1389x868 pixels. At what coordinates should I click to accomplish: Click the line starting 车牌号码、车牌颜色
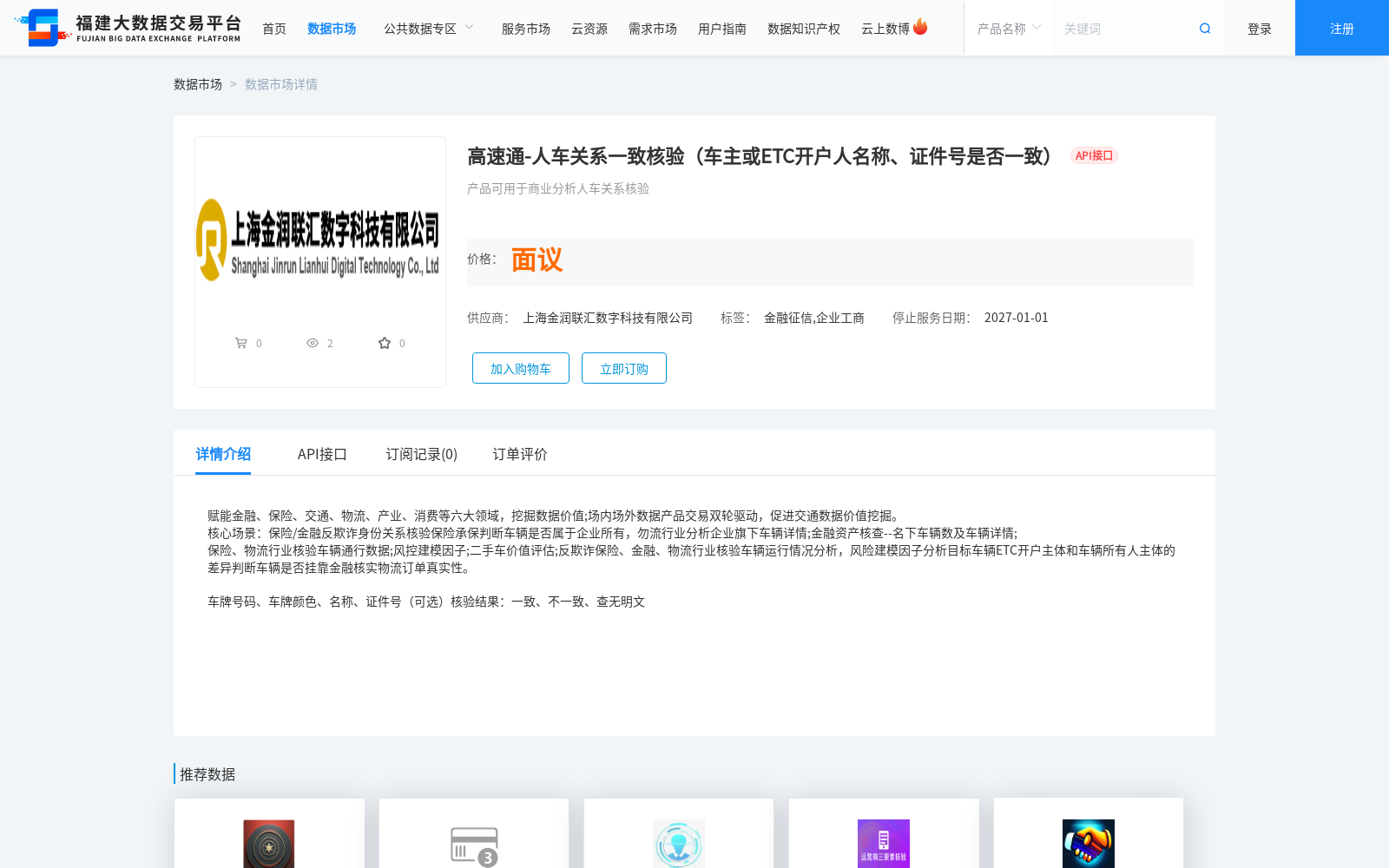point(426,602)
